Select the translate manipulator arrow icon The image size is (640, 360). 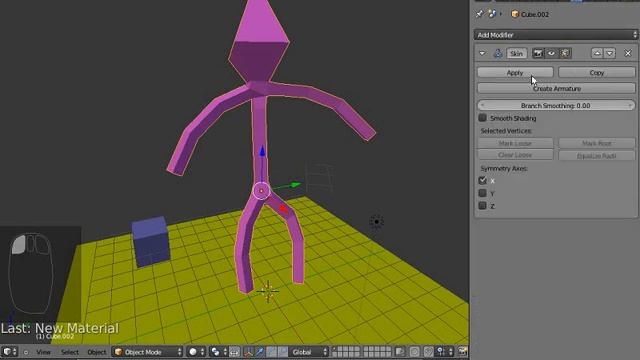[260, 352]
